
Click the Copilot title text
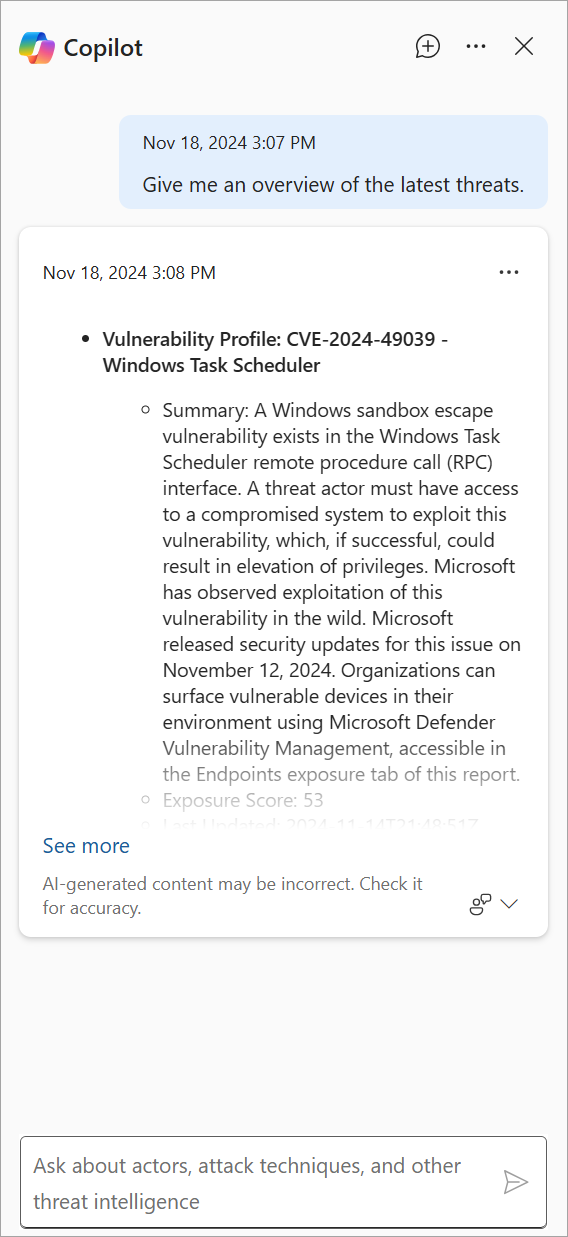point(103,47)
